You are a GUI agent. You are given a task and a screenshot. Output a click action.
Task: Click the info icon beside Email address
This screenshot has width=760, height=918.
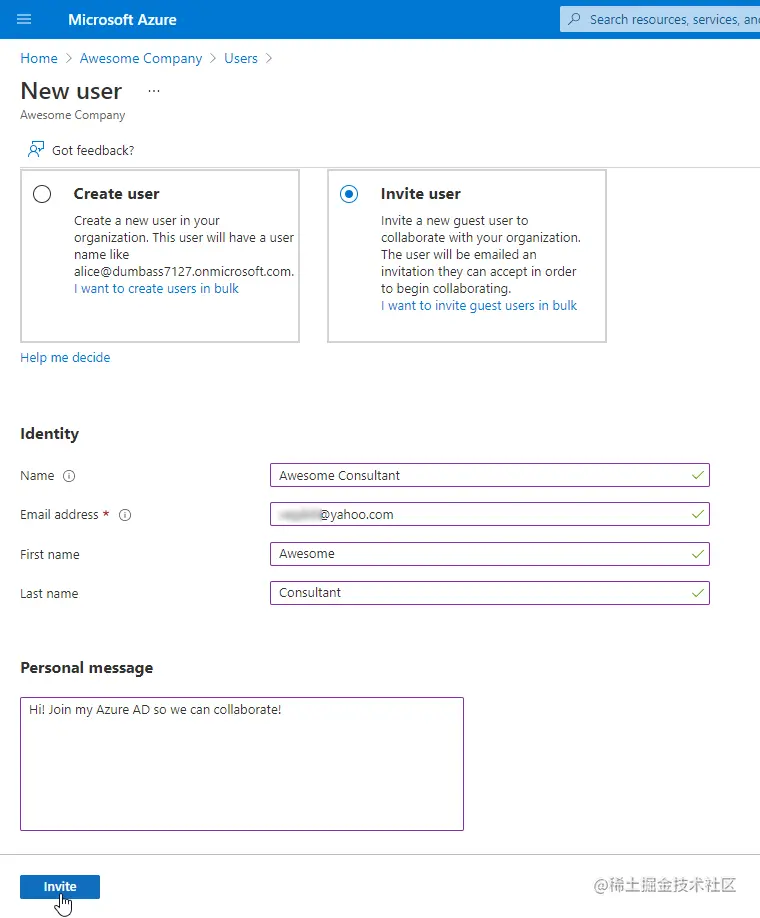click(x=124, y=515)
